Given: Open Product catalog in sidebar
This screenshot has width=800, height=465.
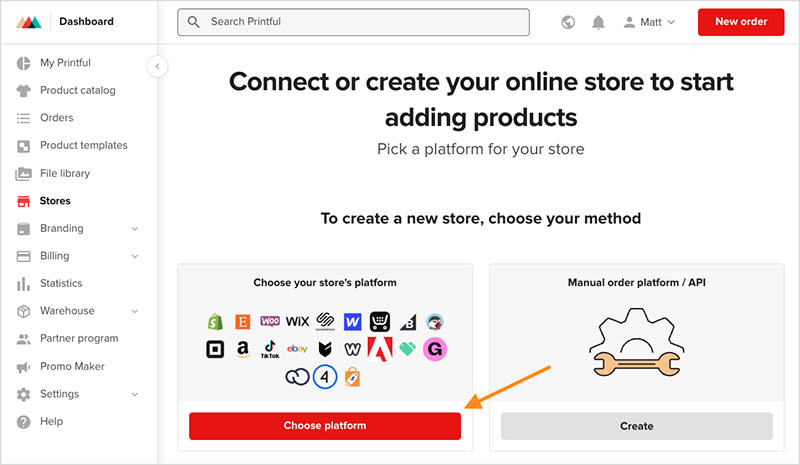Looking at the screenshot, I should tap(78, 90).
